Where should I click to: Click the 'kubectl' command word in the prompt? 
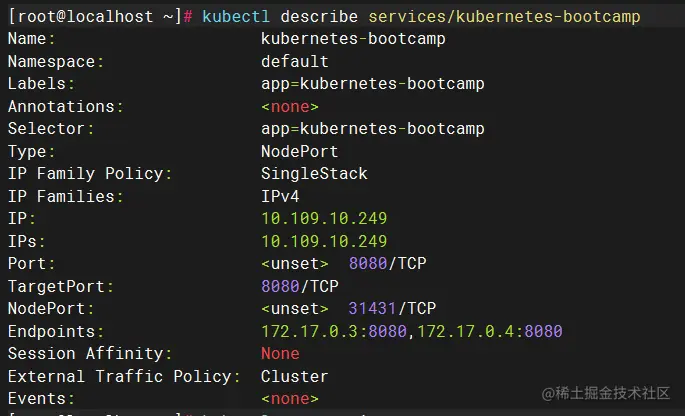[x=236, y=17]
